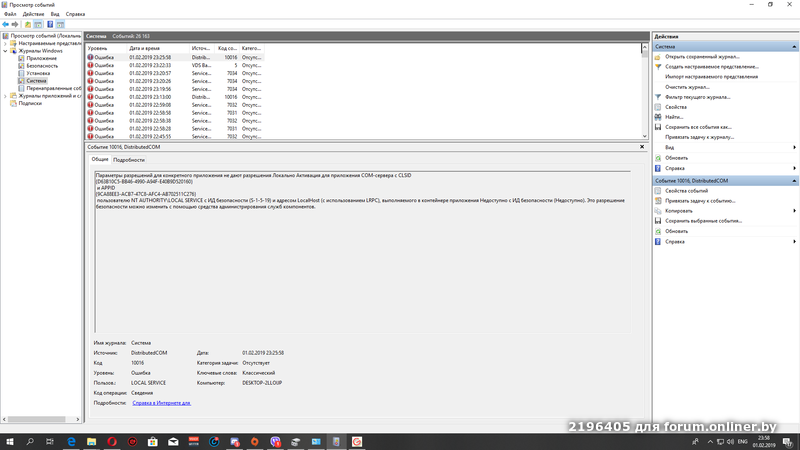Sort events by the Уровень column header
Image resolution: width=800 pixels, height=450 pixels.
coord(106,48)
